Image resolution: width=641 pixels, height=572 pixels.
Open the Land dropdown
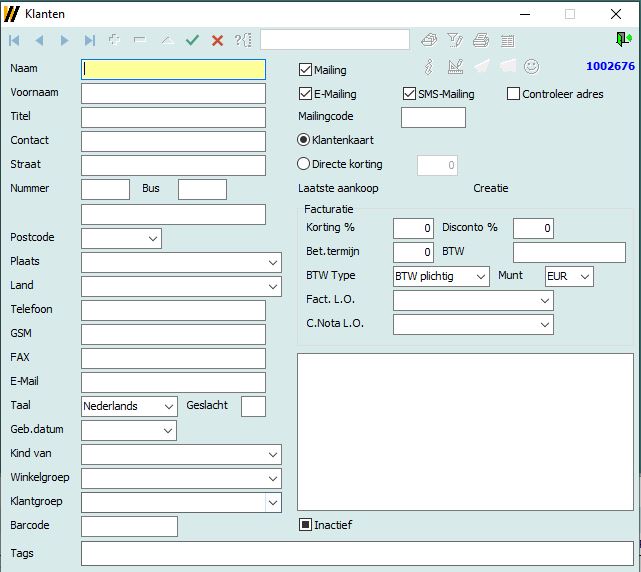[x=273, y=287]
